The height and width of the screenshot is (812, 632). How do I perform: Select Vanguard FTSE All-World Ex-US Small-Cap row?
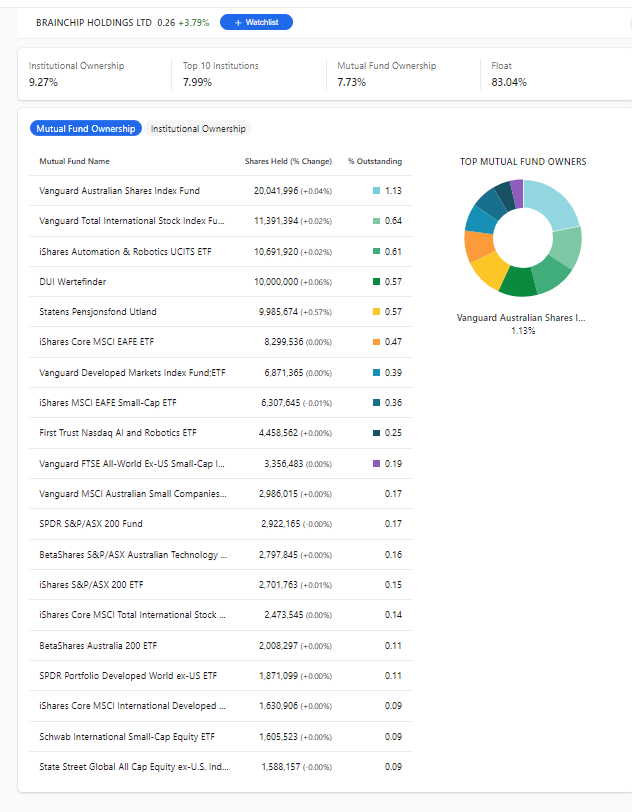tap(221, 463)
